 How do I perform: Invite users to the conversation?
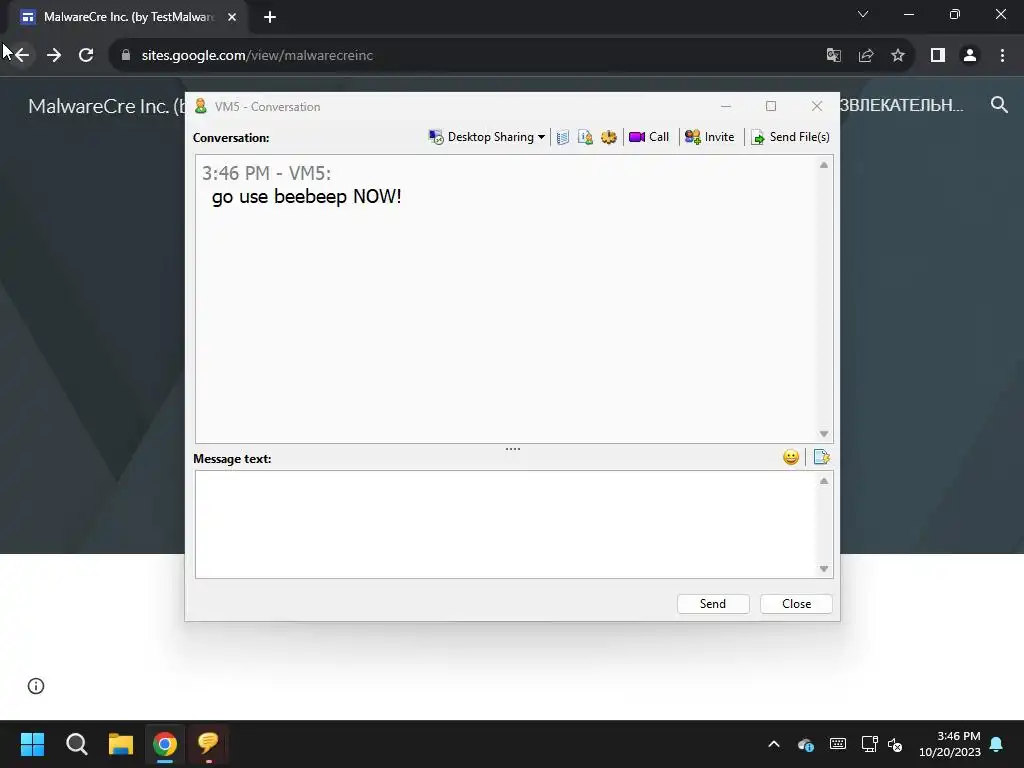tap(709, 137)
